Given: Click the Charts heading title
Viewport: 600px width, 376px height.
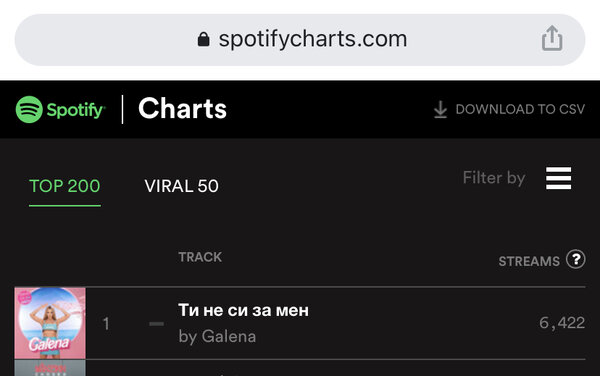Looking at the screenshot, I should (183, 109).
